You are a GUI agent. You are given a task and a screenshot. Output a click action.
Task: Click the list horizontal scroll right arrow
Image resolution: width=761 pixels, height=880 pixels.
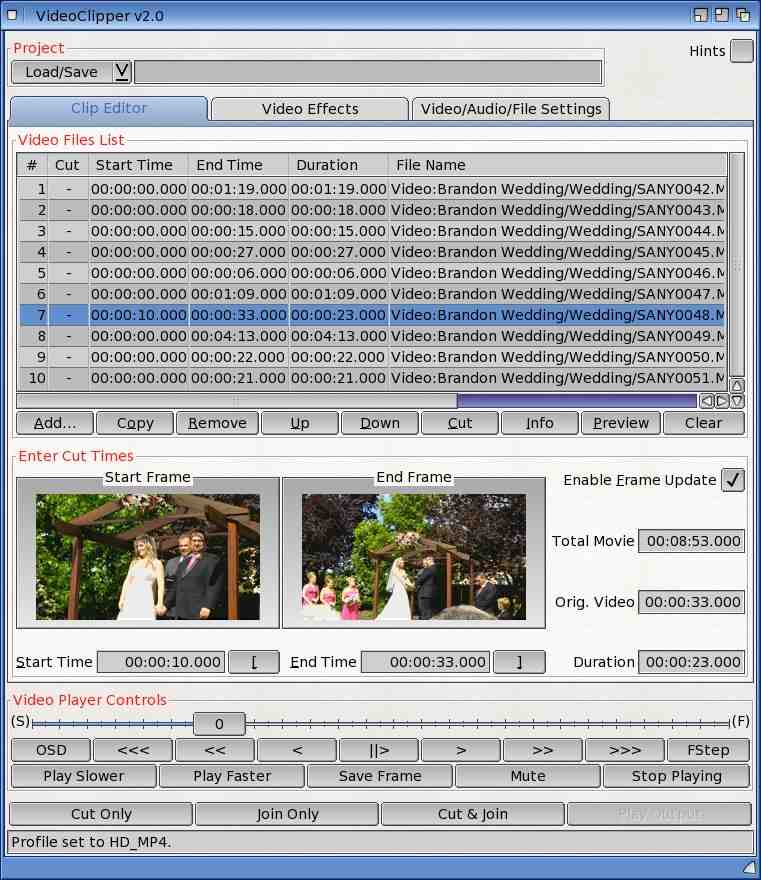721,401
